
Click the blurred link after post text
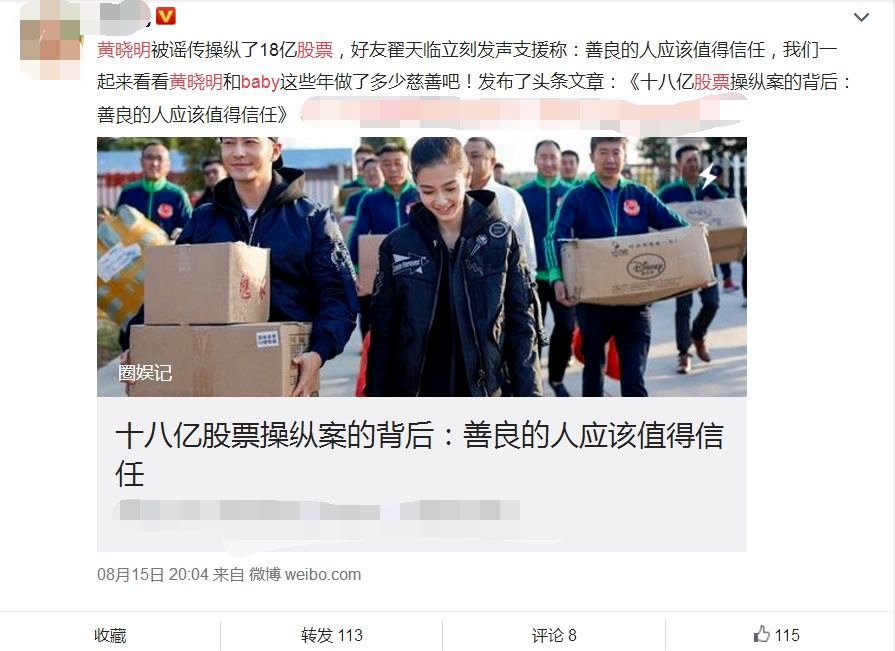coord(522,114)
